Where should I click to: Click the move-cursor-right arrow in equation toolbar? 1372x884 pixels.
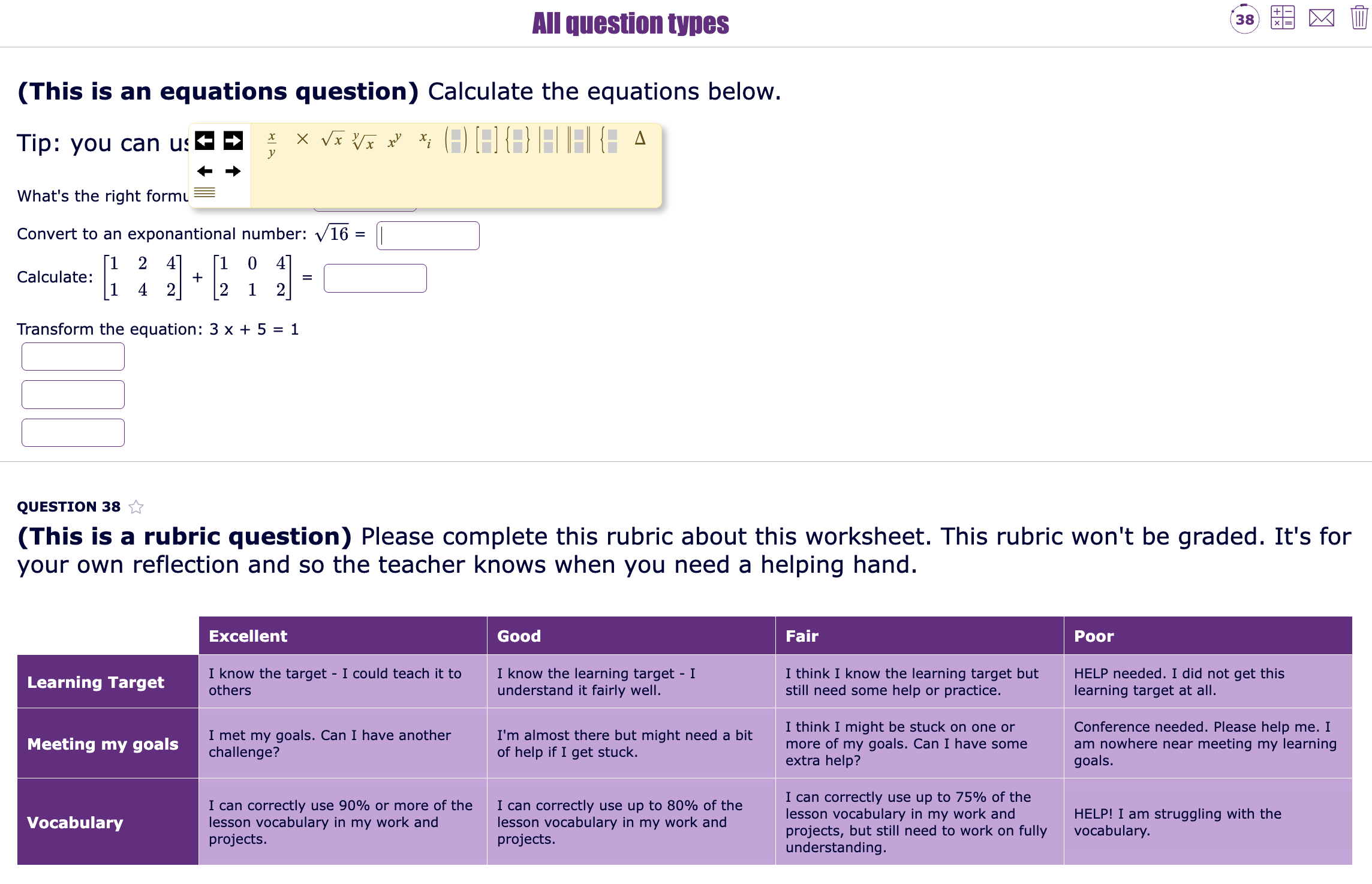pyautogui.click(x=233, y=172)
